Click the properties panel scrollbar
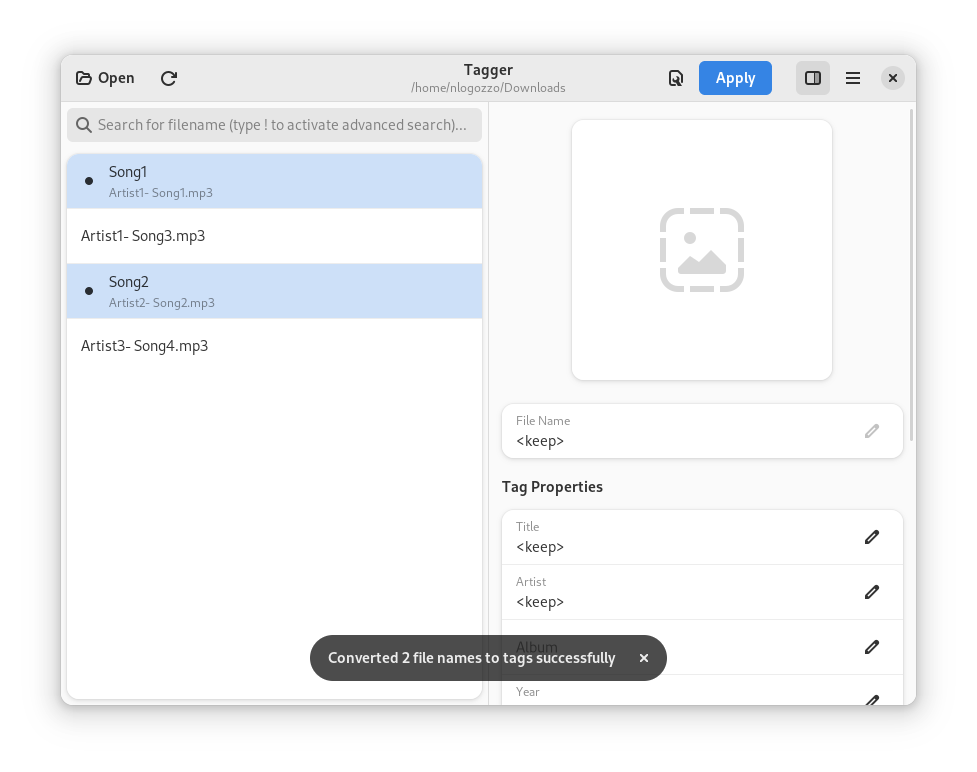This screenshot has width=977, height=772. tap(912, 275)
